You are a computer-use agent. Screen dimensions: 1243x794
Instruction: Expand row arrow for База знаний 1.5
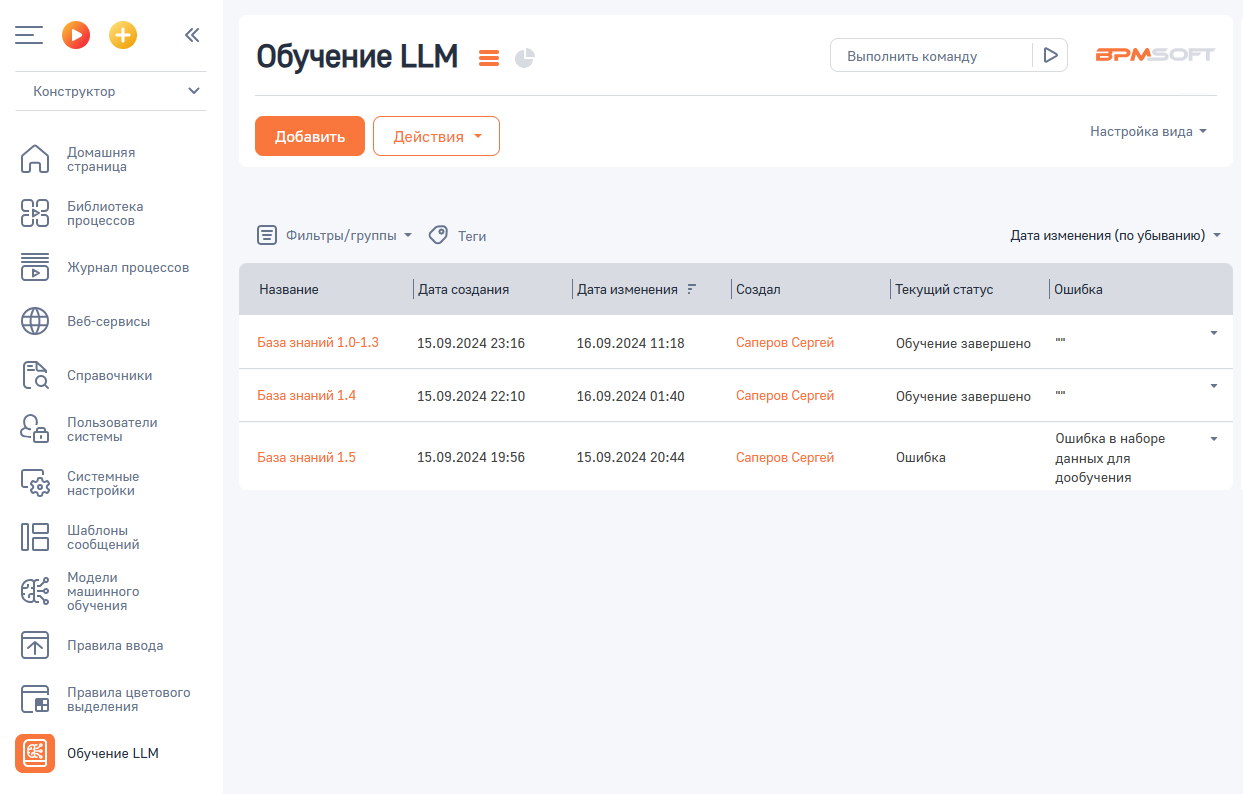click(x=1214, y=439)
